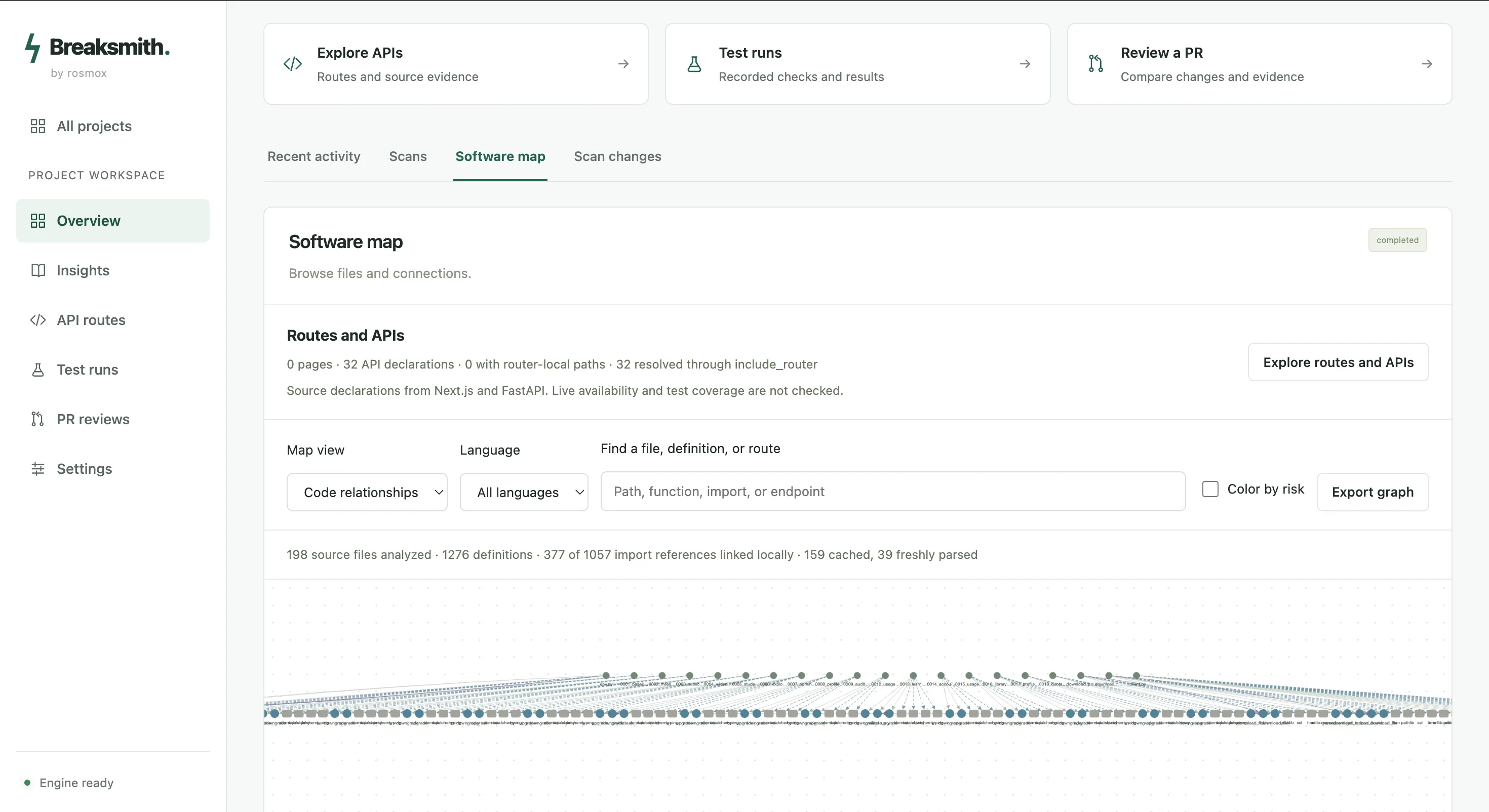
Task: Click Explore routes and APIs button
Action: pyautogui.click(x=1338, y=362)
